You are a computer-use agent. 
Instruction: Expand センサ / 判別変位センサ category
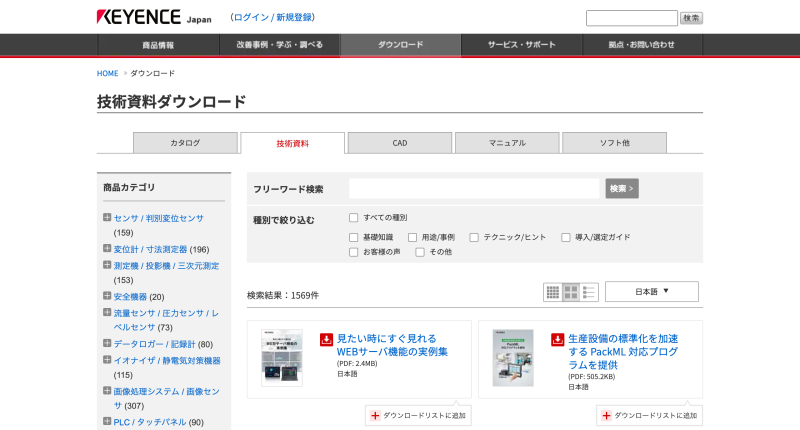(107, 217)
